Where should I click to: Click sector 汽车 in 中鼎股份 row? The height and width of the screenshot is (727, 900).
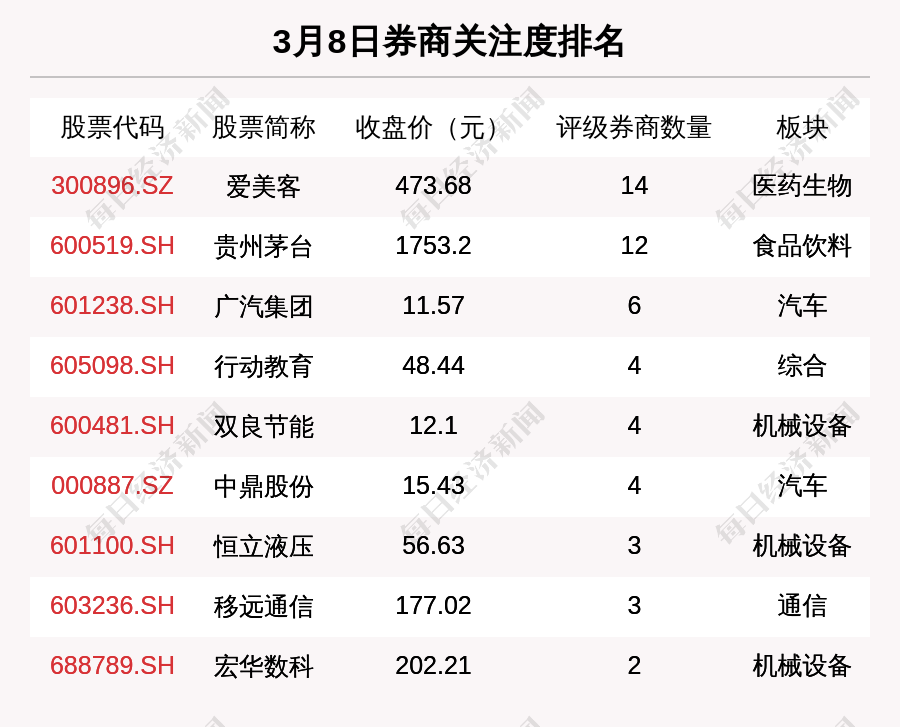802,487
